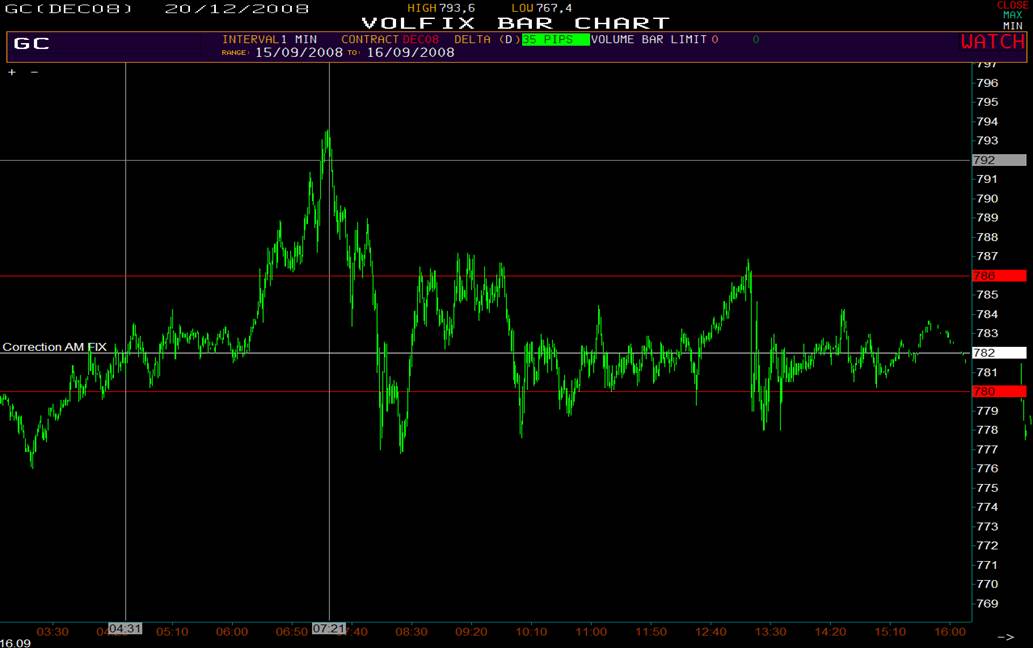Select the GC symbol field
This screenshot has height=648, width=1033.
[32, 43]
